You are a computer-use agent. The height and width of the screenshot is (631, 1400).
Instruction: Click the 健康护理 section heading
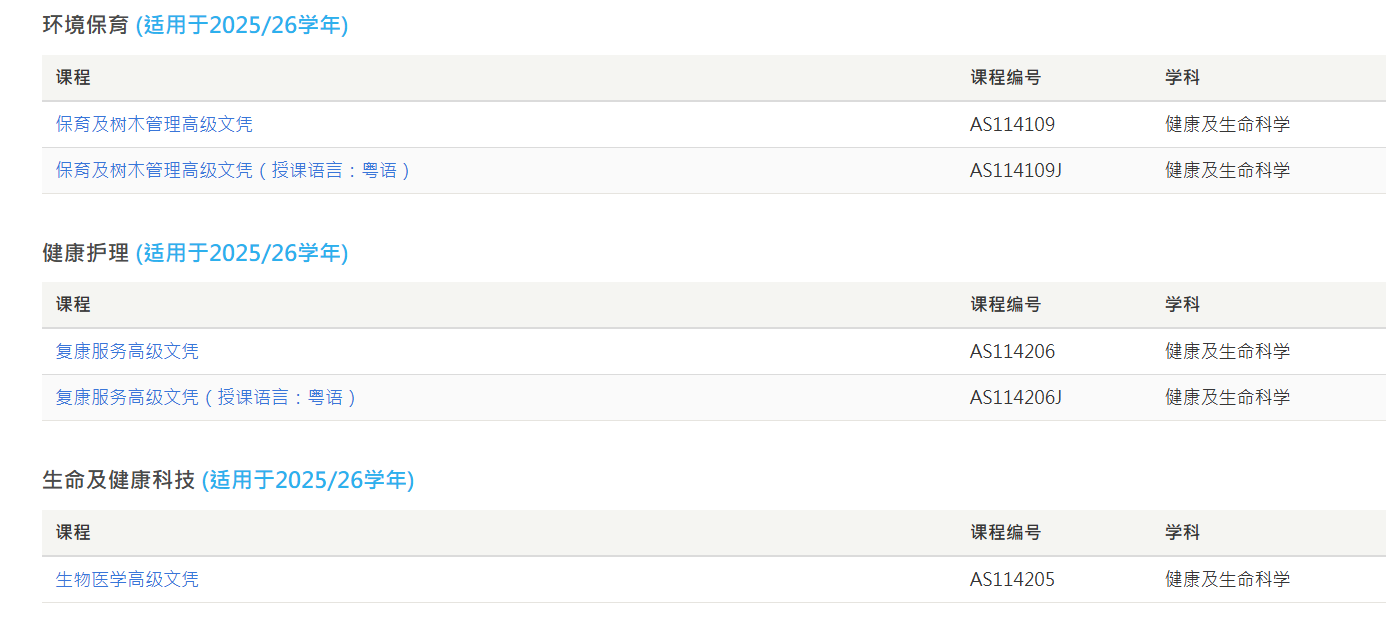[x=86, y=253]
